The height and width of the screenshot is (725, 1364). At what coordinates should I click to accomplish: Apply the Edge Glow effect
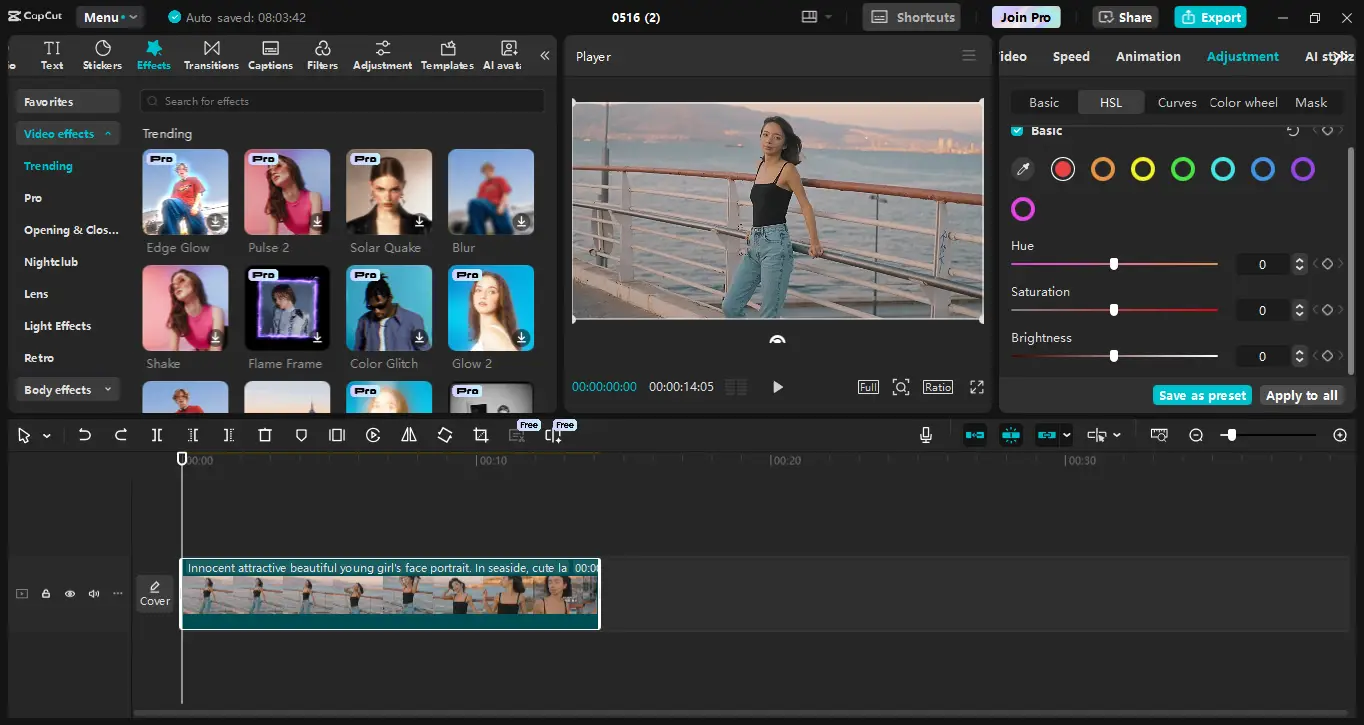click(x=184, y=191)
